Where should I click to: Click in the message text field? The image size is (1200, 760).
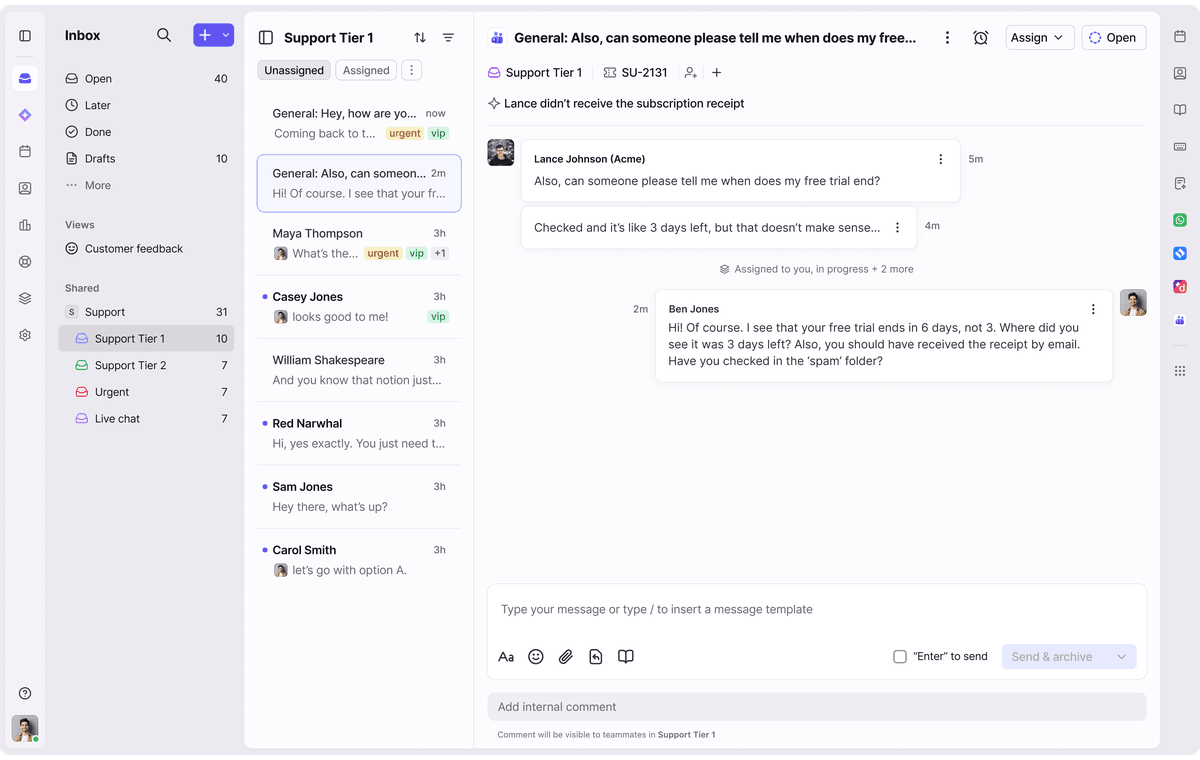click(816, 610)
